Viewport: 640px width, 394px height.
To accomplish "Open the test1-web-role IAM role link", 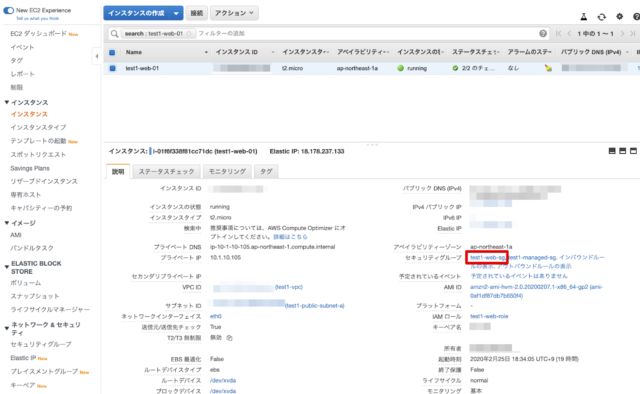I will (489, 316).
